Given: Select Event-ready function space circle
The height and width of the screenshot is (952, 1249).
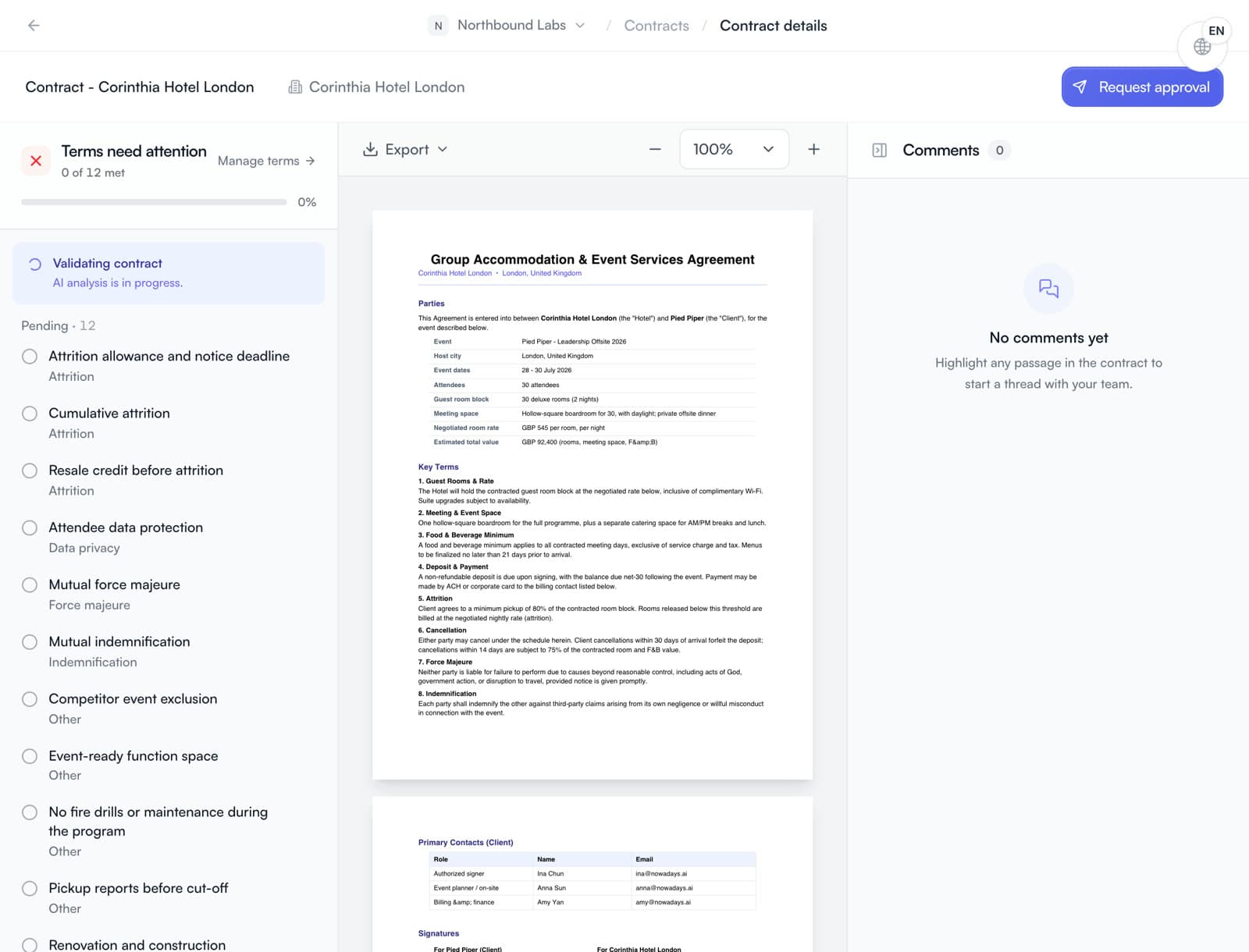Looking at the screenshot, I should (30, 756).
